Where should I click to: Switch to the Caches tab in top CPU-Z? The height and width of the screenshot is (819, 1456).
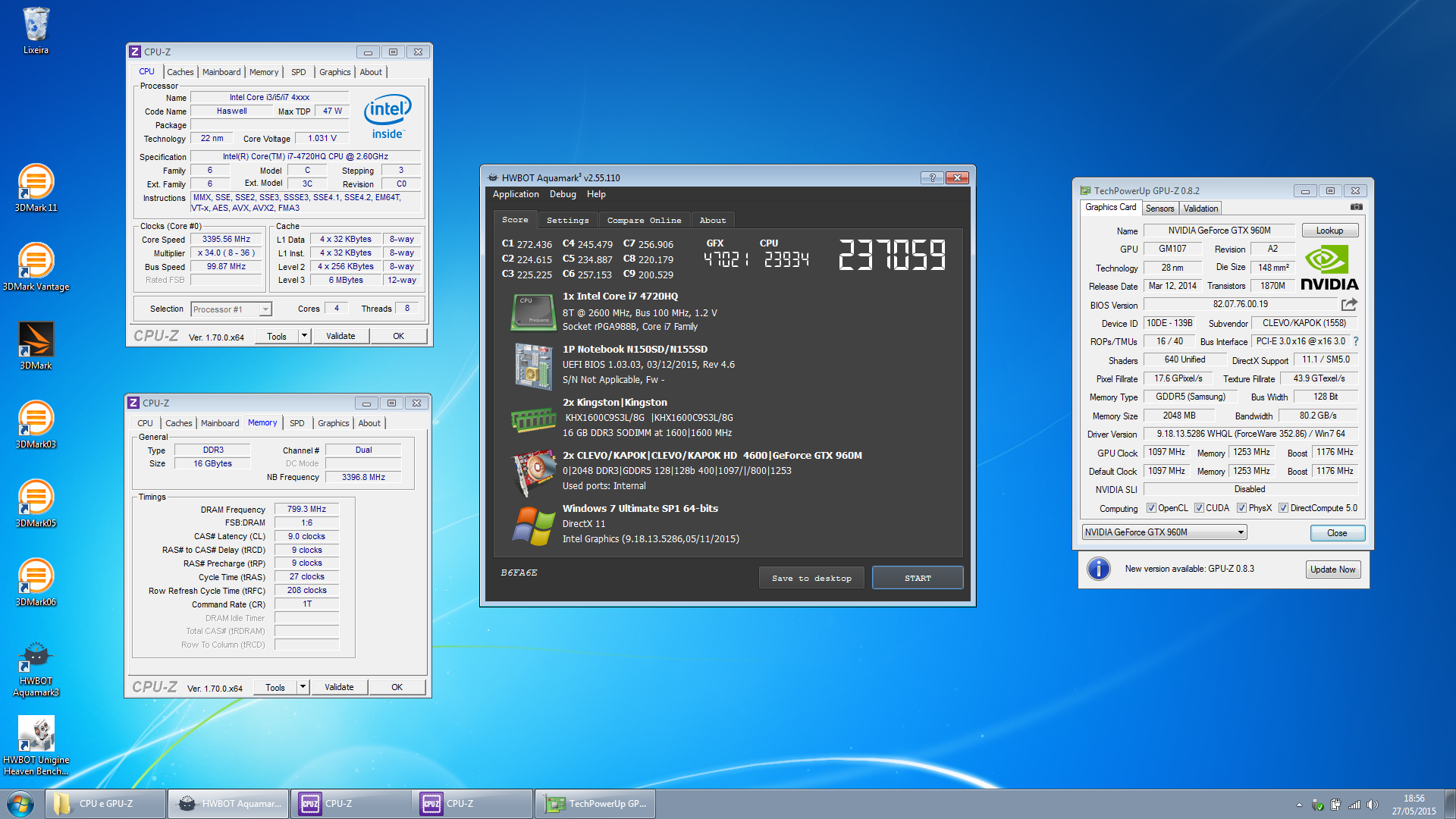[180, 72]
